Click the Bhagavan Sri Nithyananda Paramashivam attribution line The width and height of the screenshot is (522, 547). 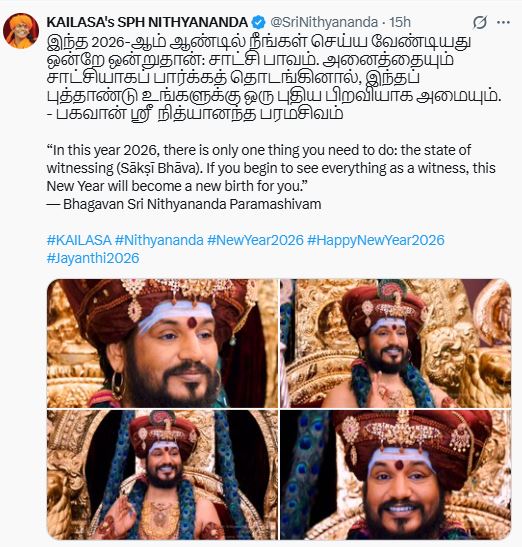click(x=184, y=204)
